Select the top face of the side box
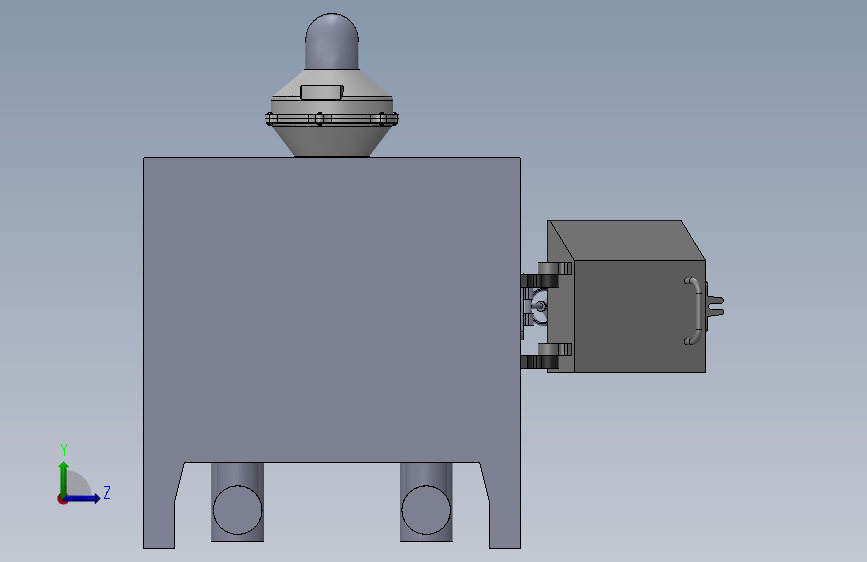 (626, 240)
